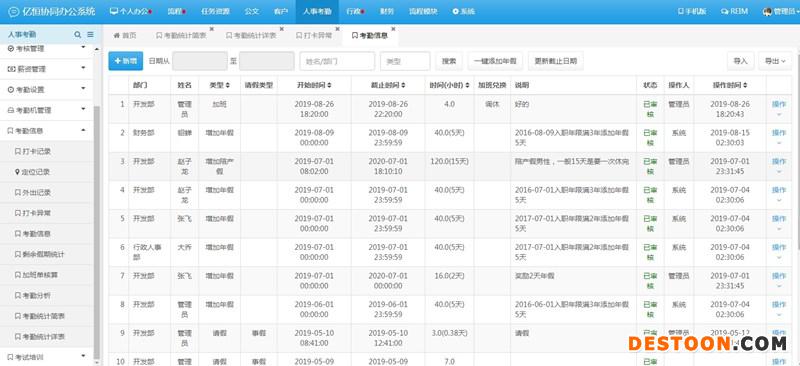
Task: Open 加班单核算 in sidebar
Action: (47, 275)
